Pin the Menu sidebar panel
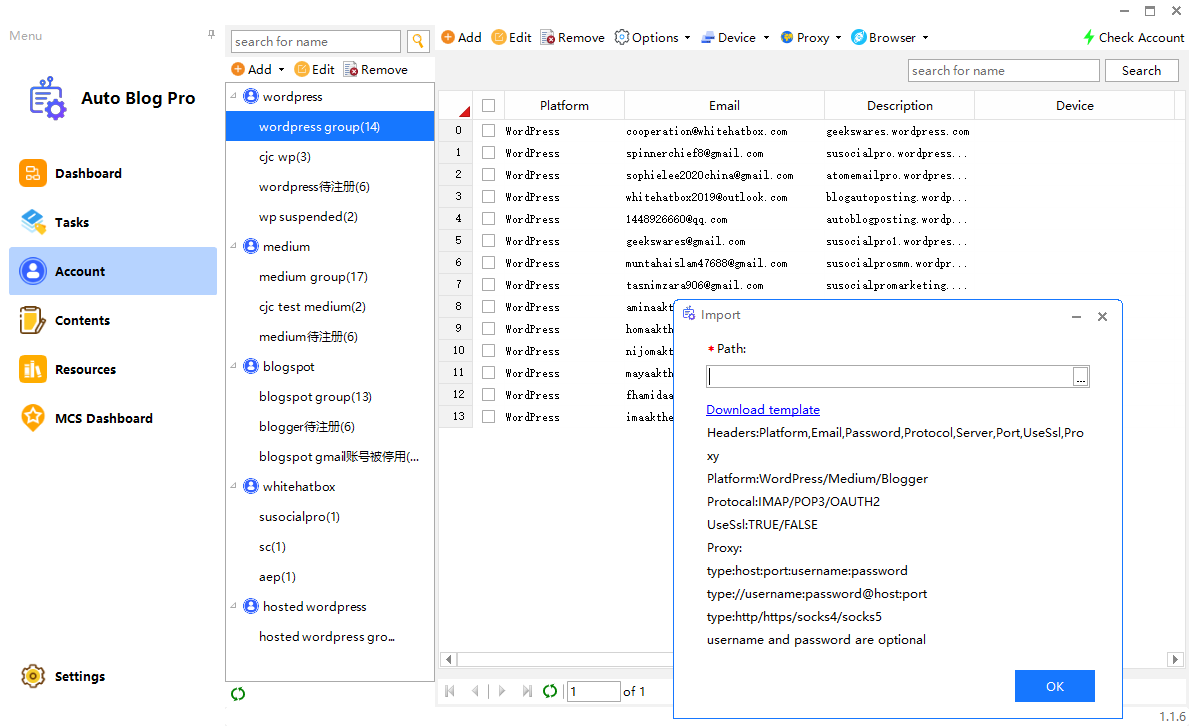Image resolution: width=1190 pixels, height=728 pixels. click(x=211, y=35)
